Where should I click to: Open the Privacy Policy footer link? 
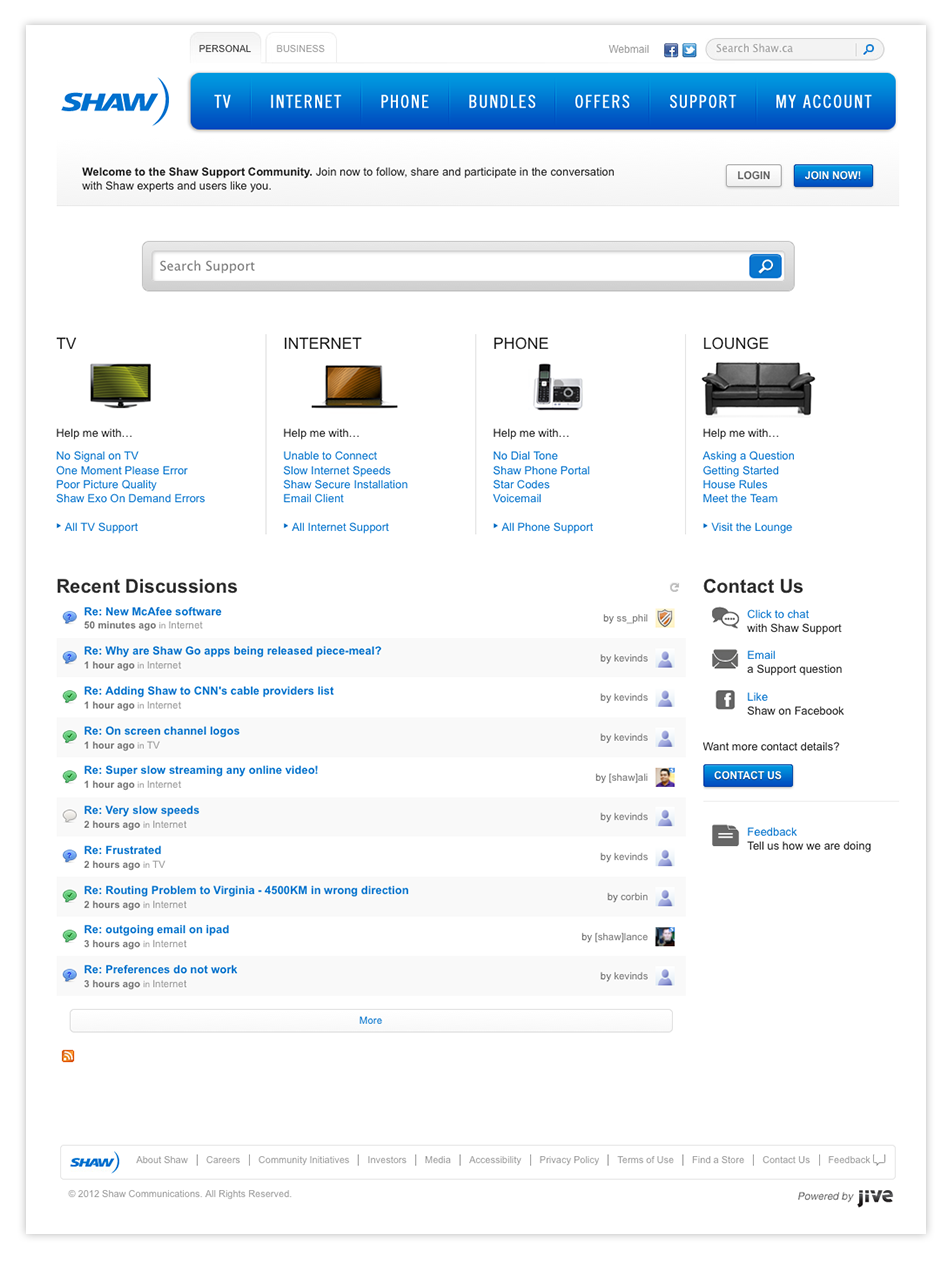(x=569, y=1160)
